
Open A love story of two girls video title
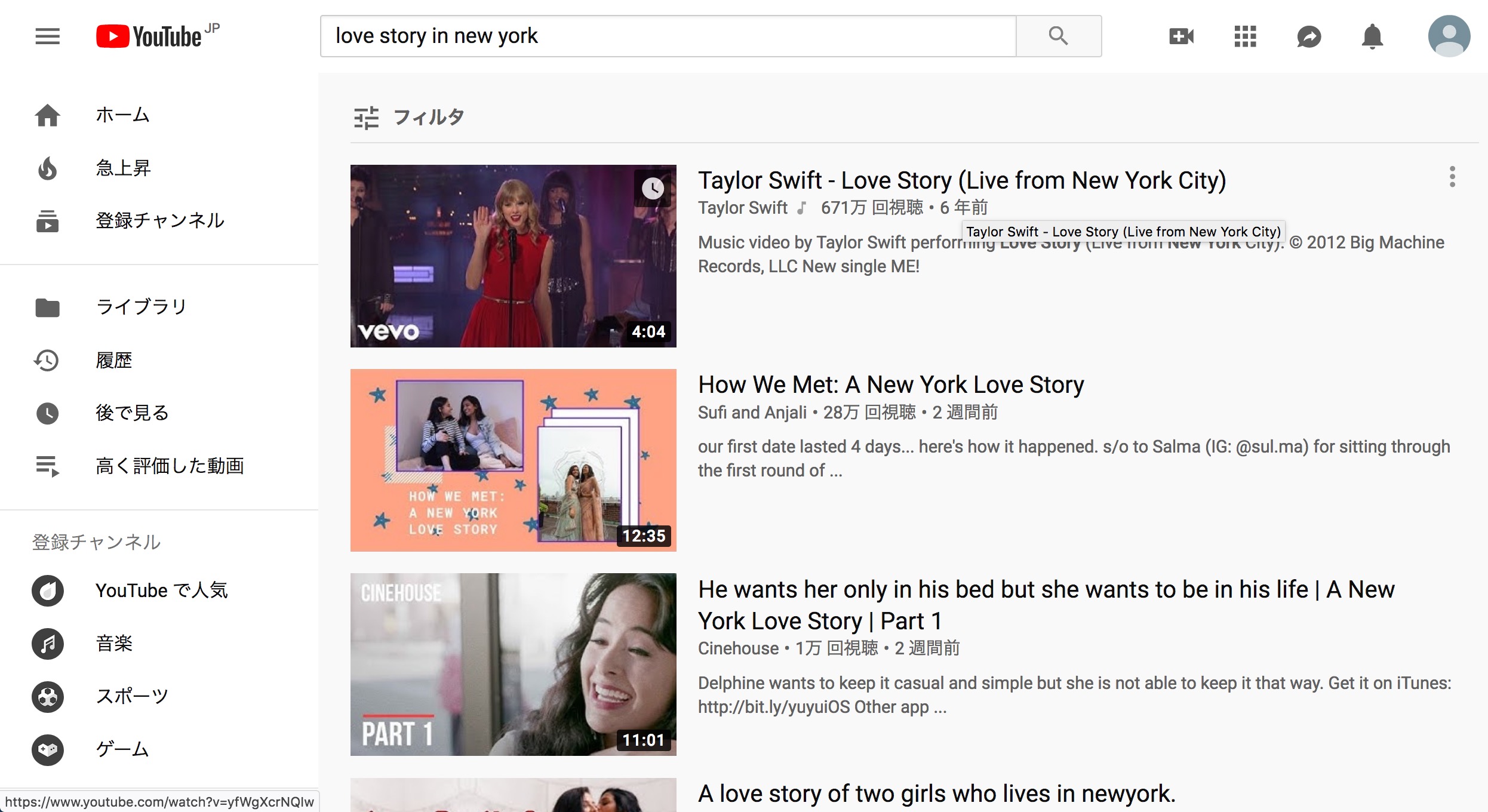tap(937, 794)
